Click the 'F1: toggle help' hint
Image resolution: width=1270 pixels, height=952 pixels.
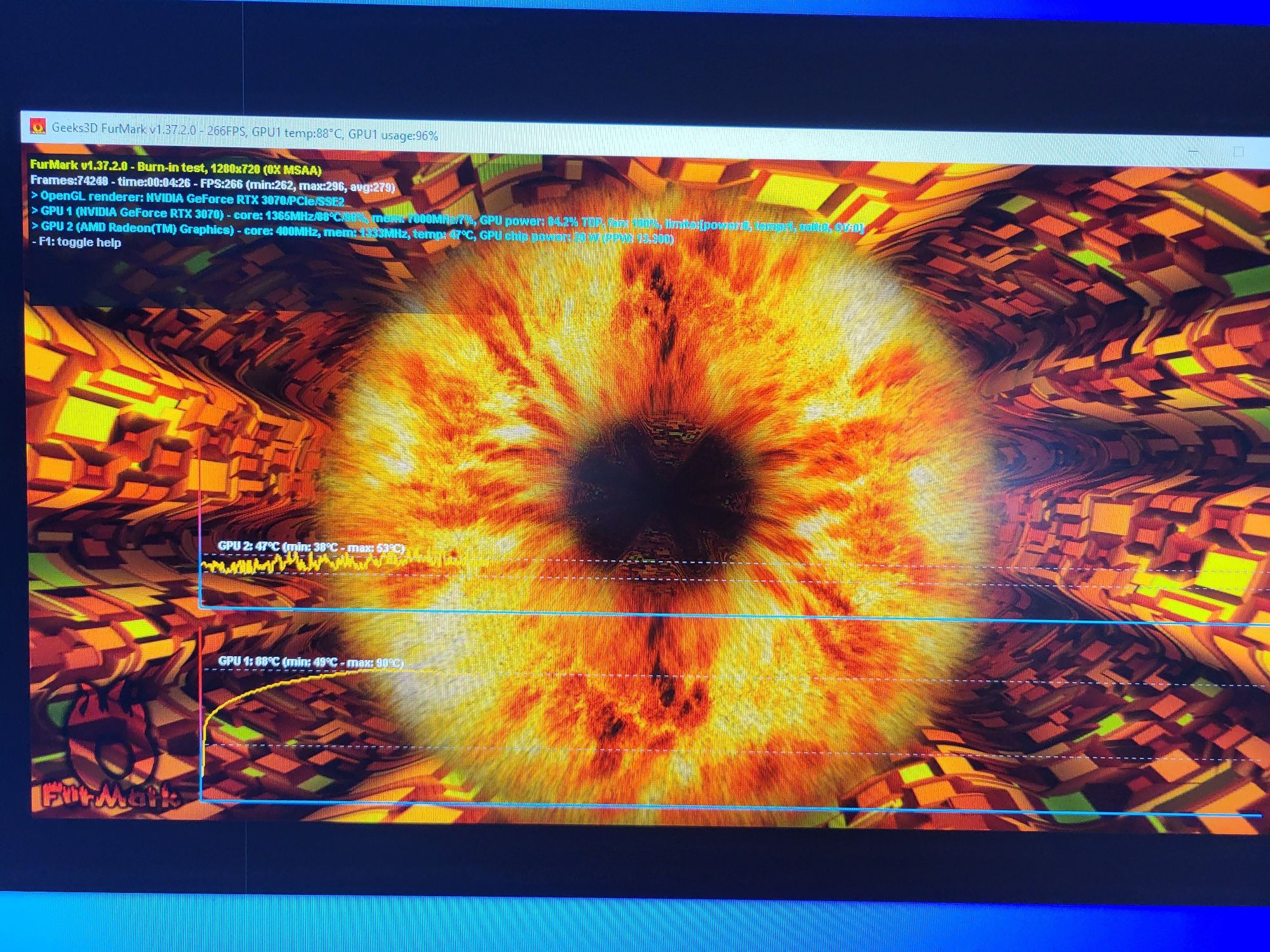[76, 242]
